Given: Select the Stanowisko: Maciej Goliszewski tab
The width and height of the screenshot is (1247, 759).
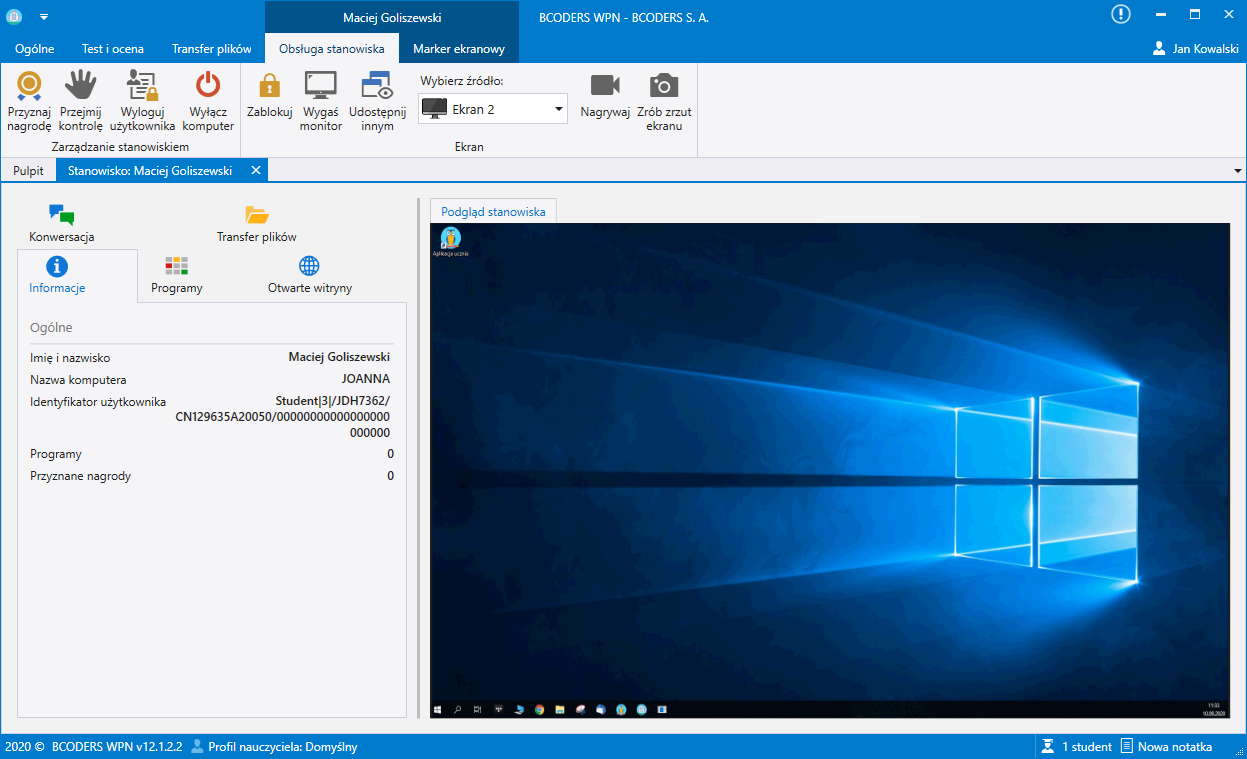Looking at the screenshot, I should 150,171.
